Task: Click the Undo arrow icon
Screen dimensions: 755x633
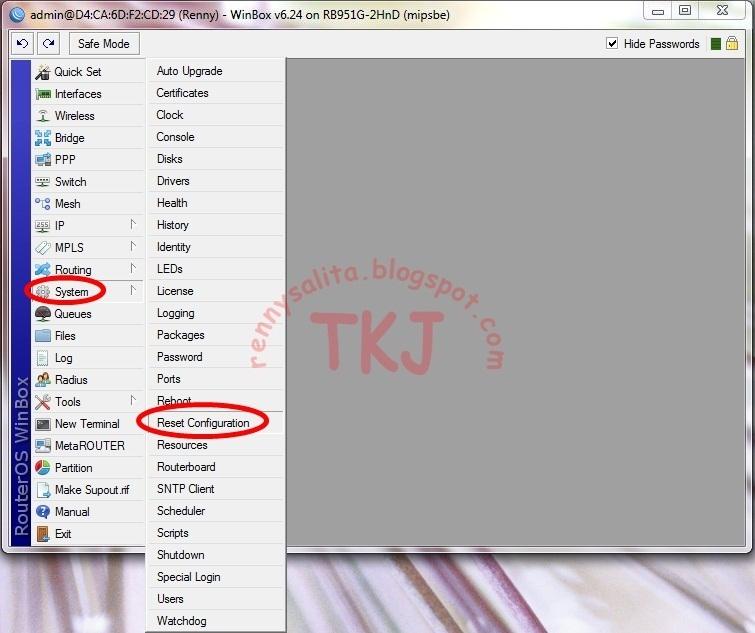Action: point(22,44)
